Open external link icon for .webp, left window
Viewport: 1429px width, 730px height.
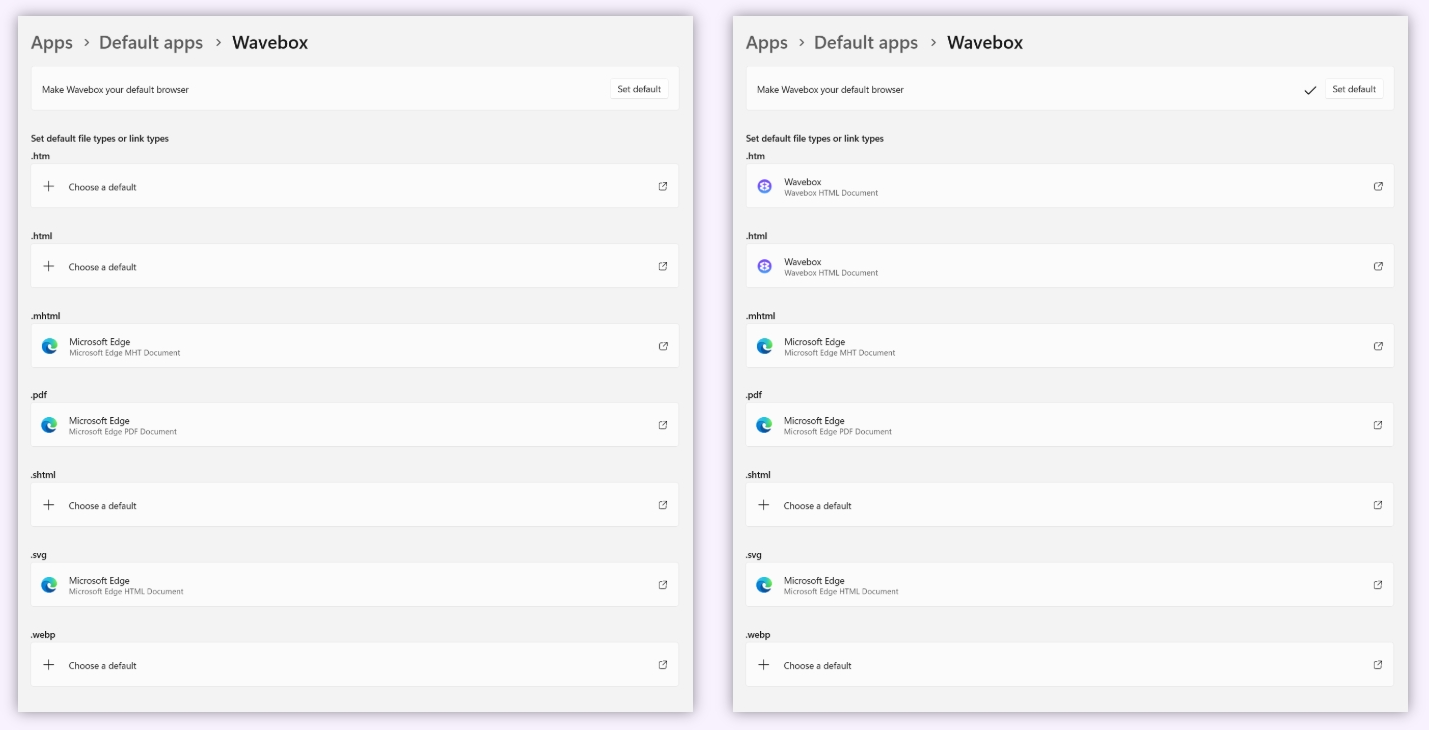[x=663, y=665]
